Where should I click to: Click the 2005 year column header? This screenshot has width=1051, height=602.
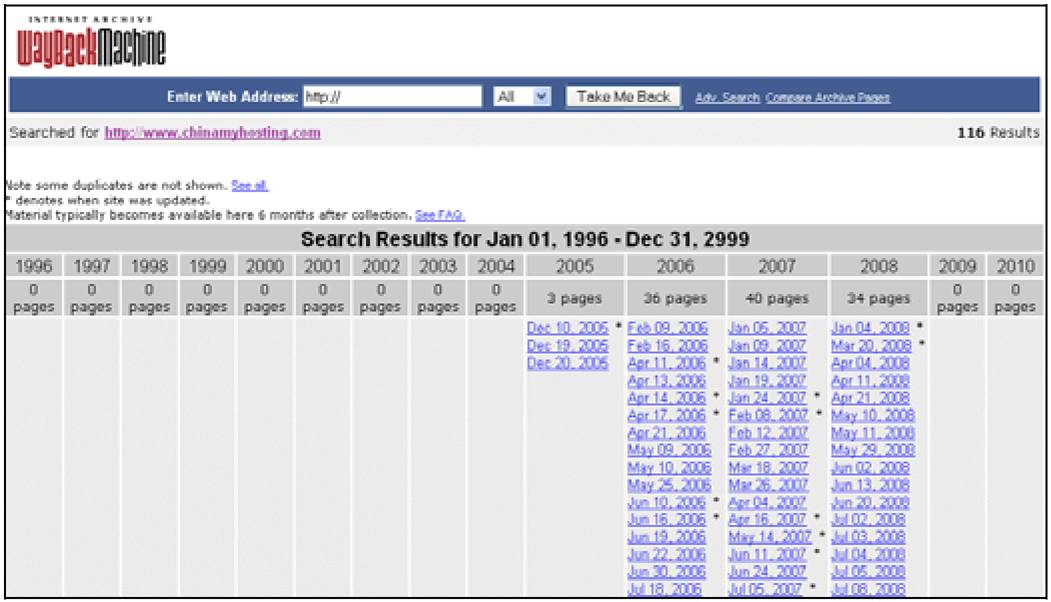(575, 266)
